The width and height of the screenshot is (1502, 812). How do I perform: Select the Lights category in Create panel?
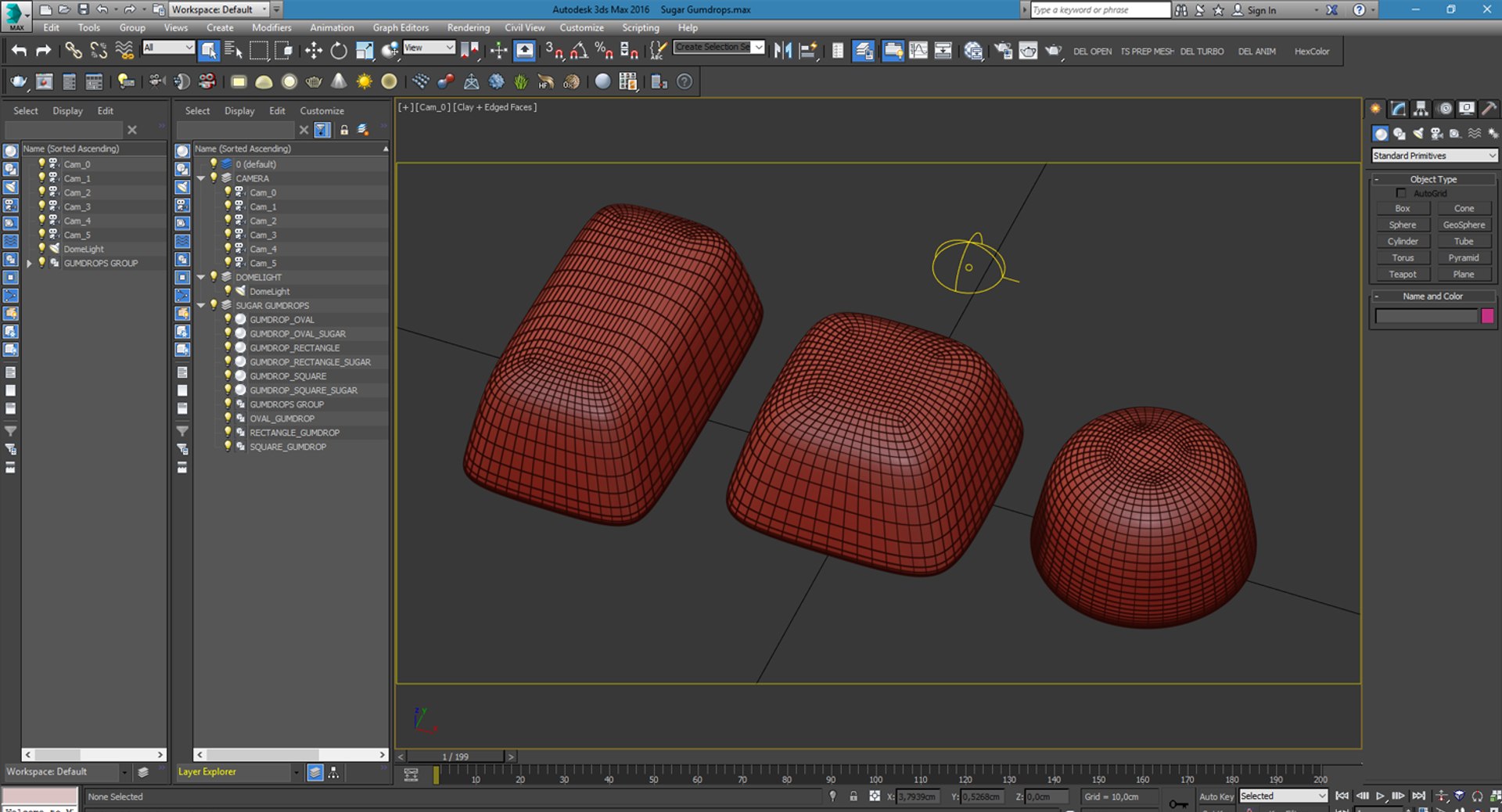point(1418,134)
